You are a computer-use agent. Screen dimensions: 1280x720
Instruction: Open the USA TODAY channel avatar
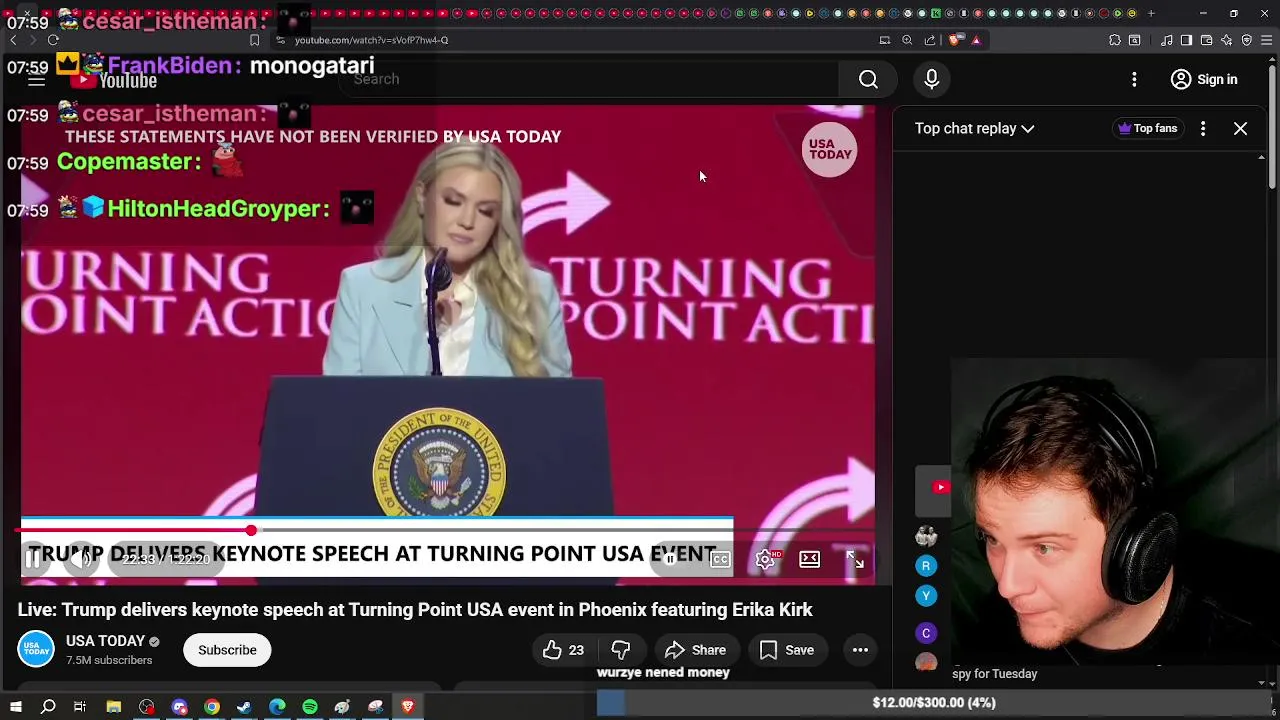tap(36, 650)
